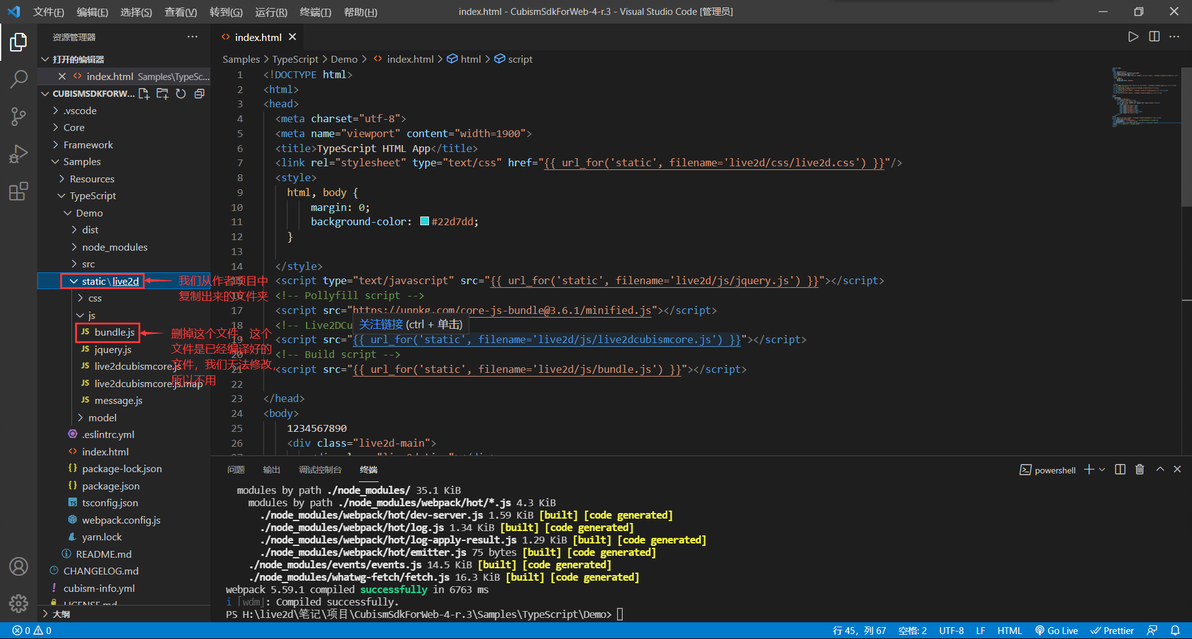
Task: Open the Manage gear icon
Action: pos(18,603)
